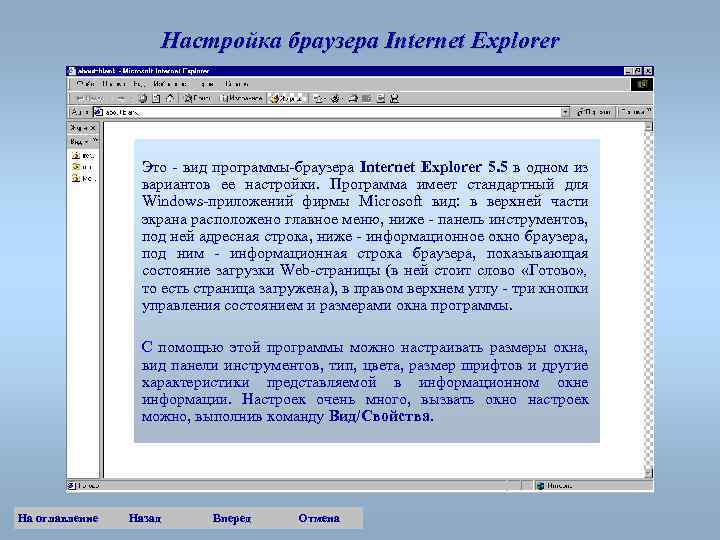Expand the chevron in the history panel toolbar
Viewport: 720px width, 540px height.
click(95, 140)
